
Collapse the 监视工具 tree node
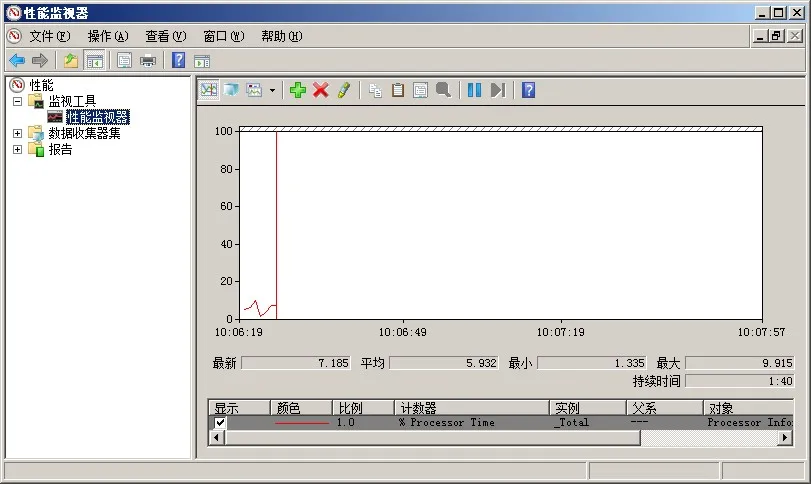coord(17,101)
